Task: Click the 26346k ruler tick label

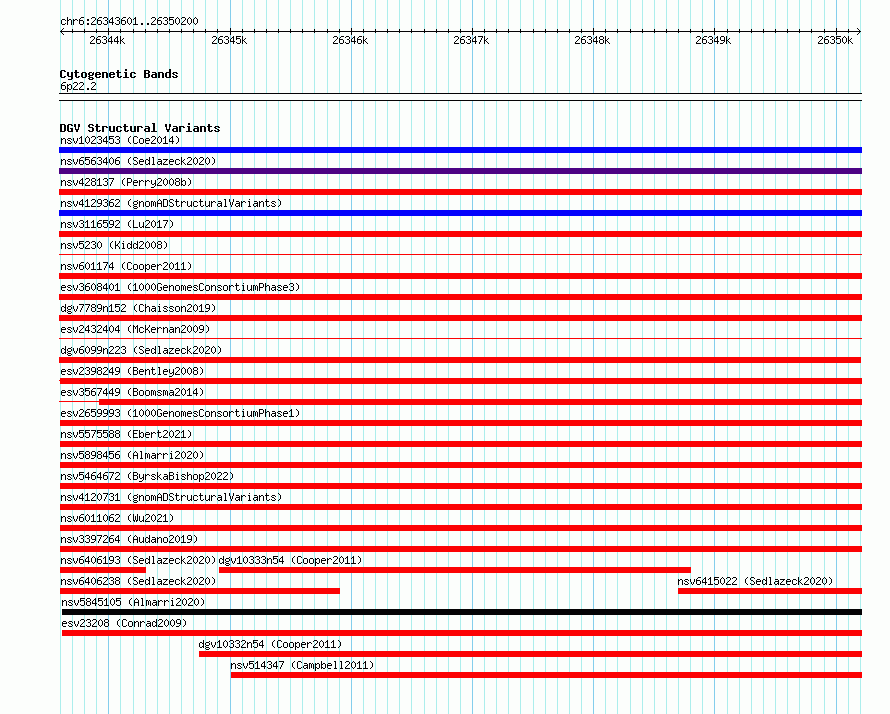Action: [x=350, y=40]
